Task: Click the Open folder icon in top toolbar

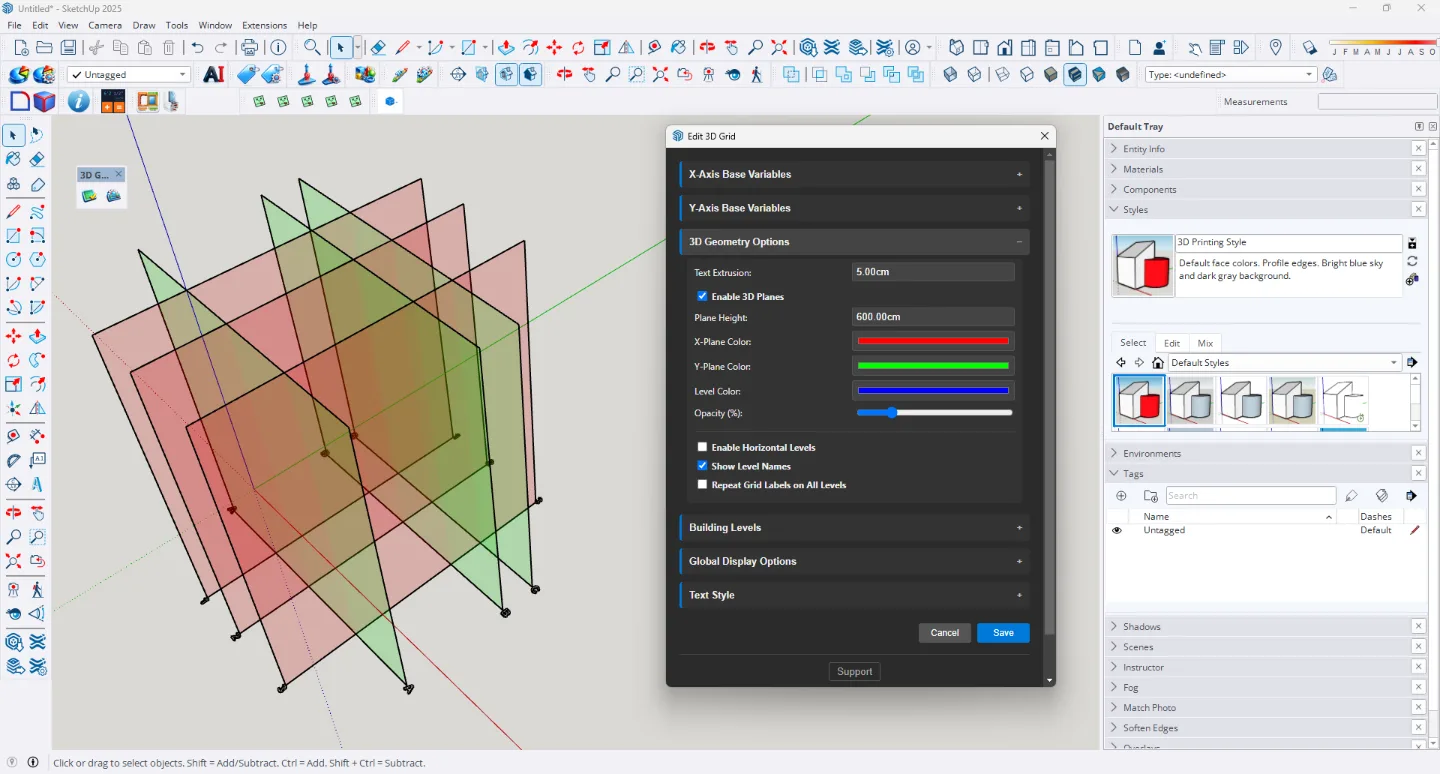Action: click(44, 47)
